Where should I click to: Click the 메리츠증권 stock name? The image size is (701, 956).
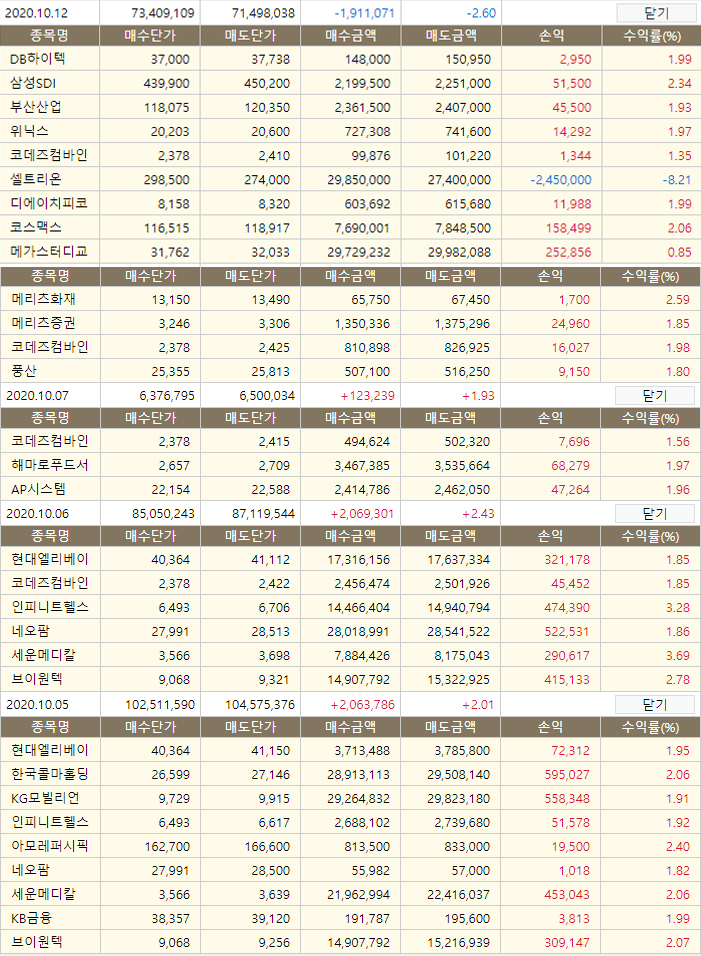click(43, 323)
